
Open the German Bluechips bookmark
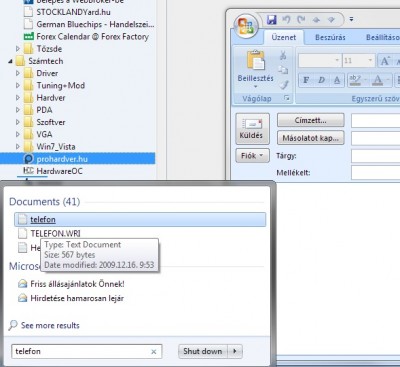[95, 24]
